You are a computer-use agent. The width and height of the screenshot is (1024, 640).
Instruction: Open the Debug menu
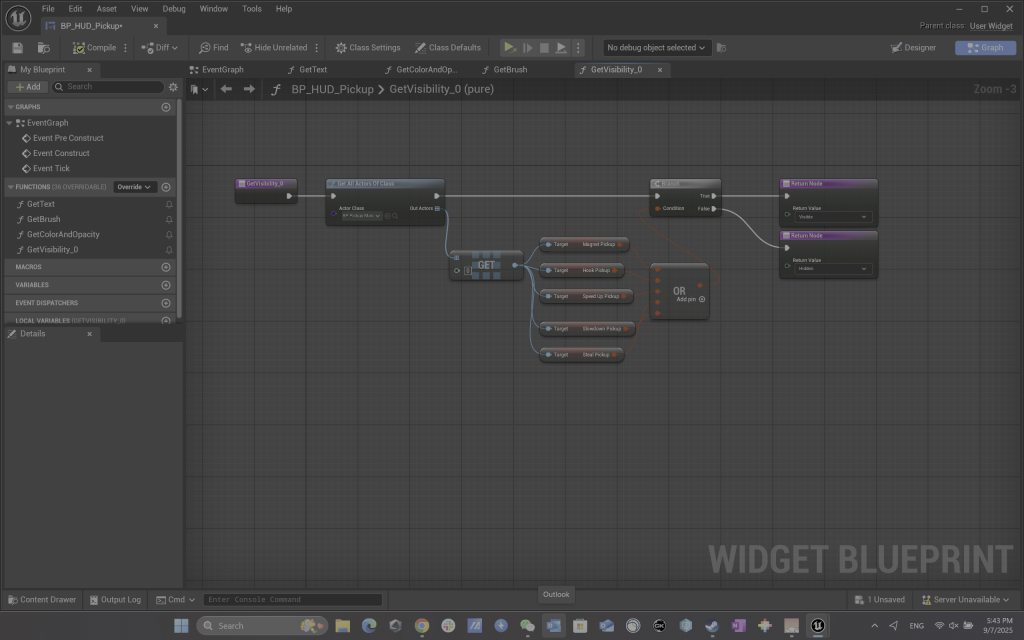point(174,8)
